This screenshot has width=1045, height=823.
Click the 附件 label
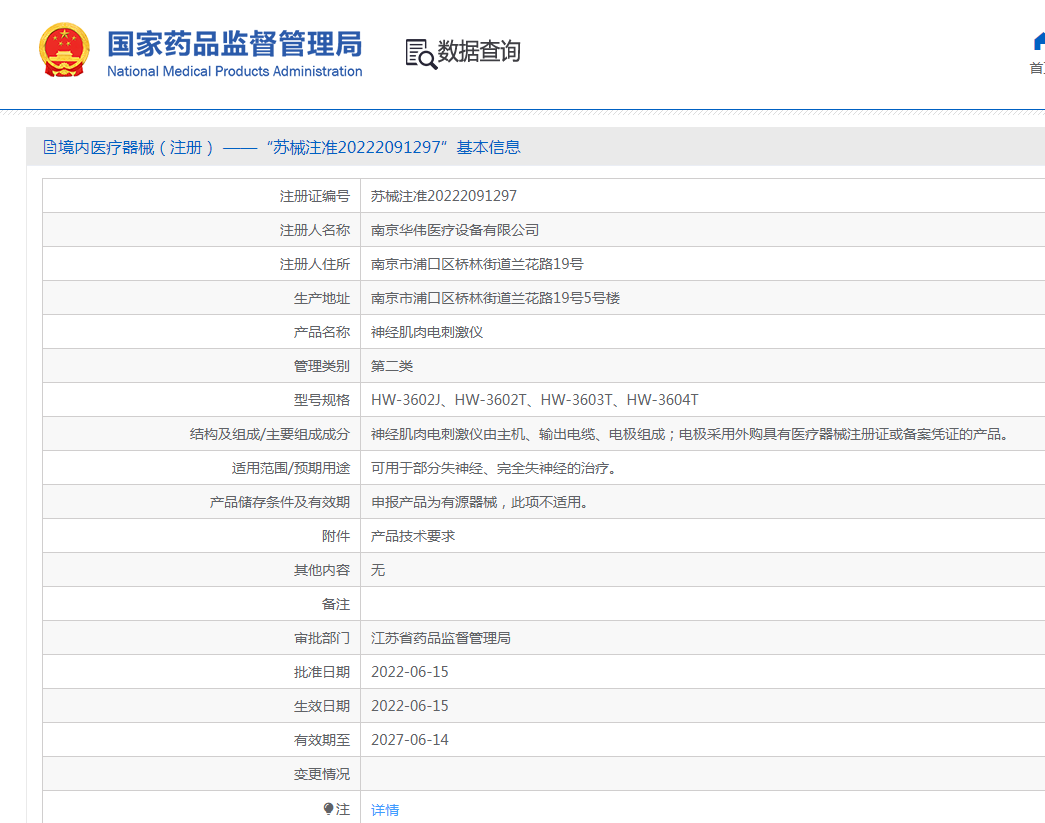point(336,536)
